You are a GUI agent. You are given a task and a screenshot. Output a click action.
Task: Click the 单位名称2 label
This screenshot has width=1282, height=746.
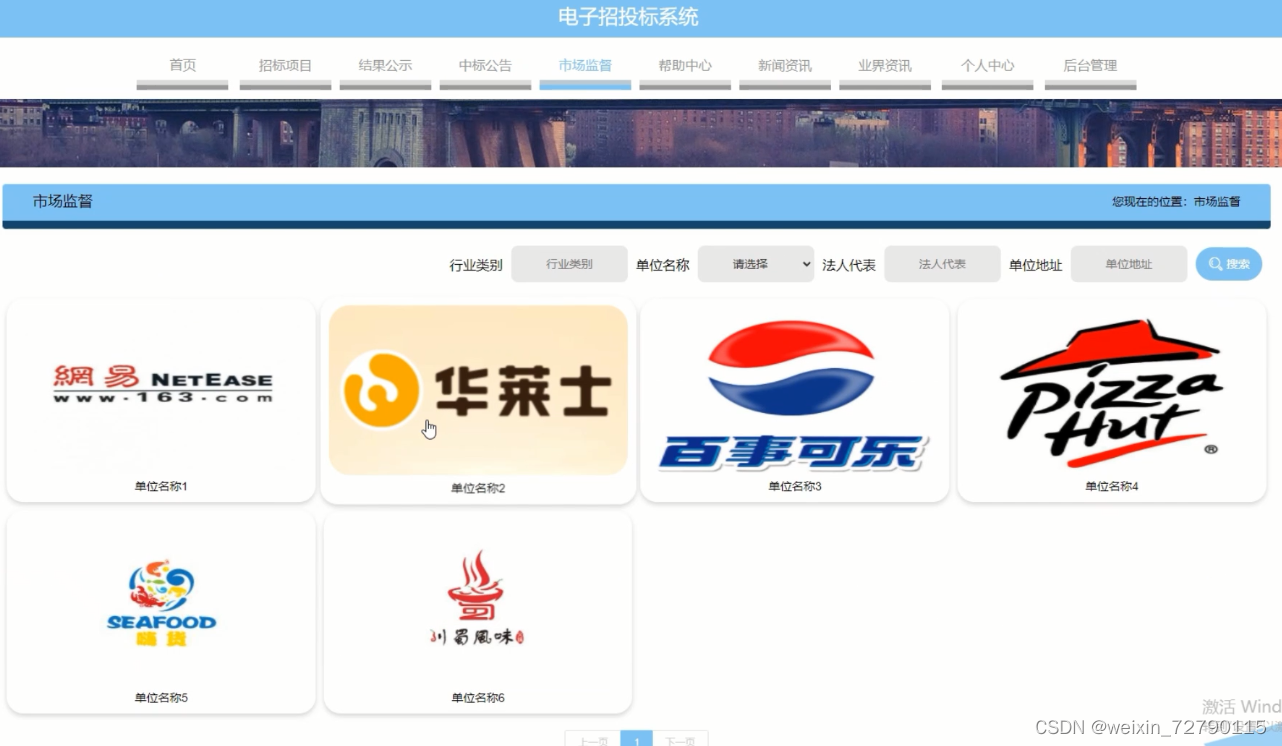(x=478, y=488)
